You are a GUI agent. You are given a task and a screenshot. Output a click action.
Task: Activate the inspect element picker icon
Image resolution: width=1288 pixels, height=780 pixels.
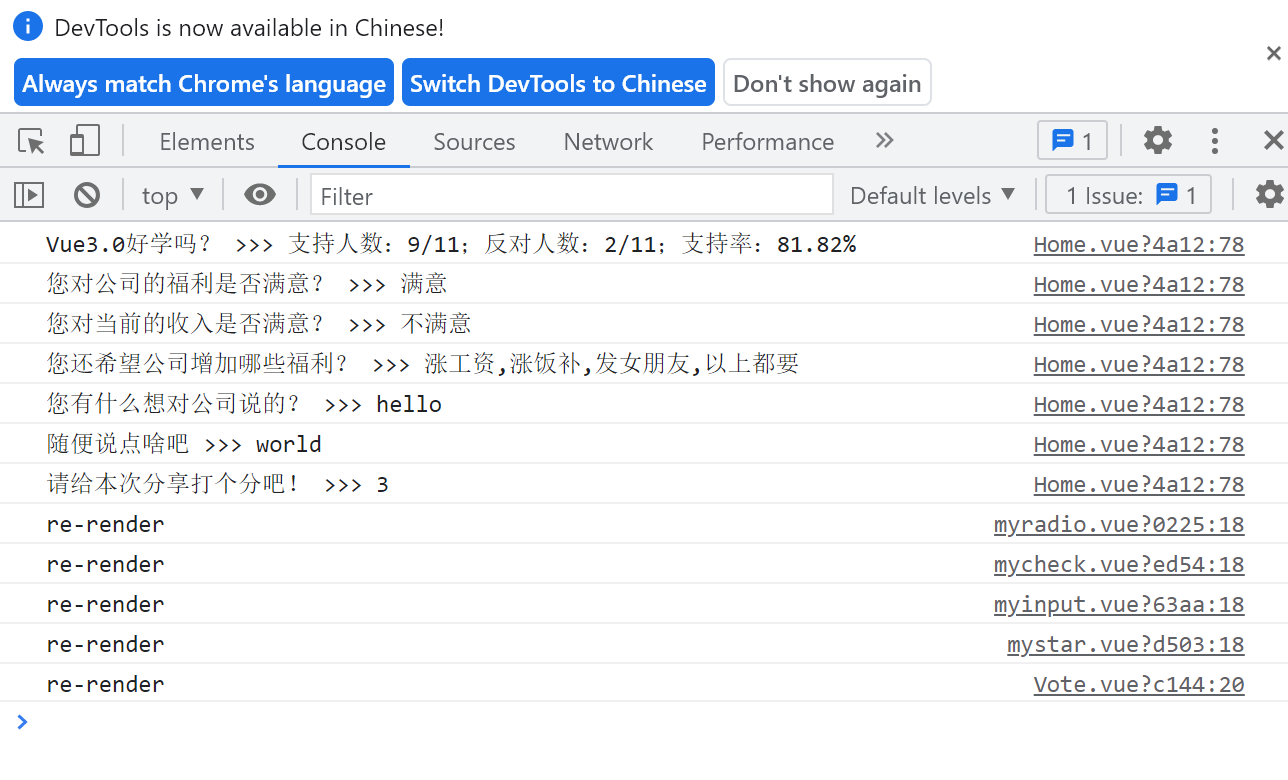(32, 141)
